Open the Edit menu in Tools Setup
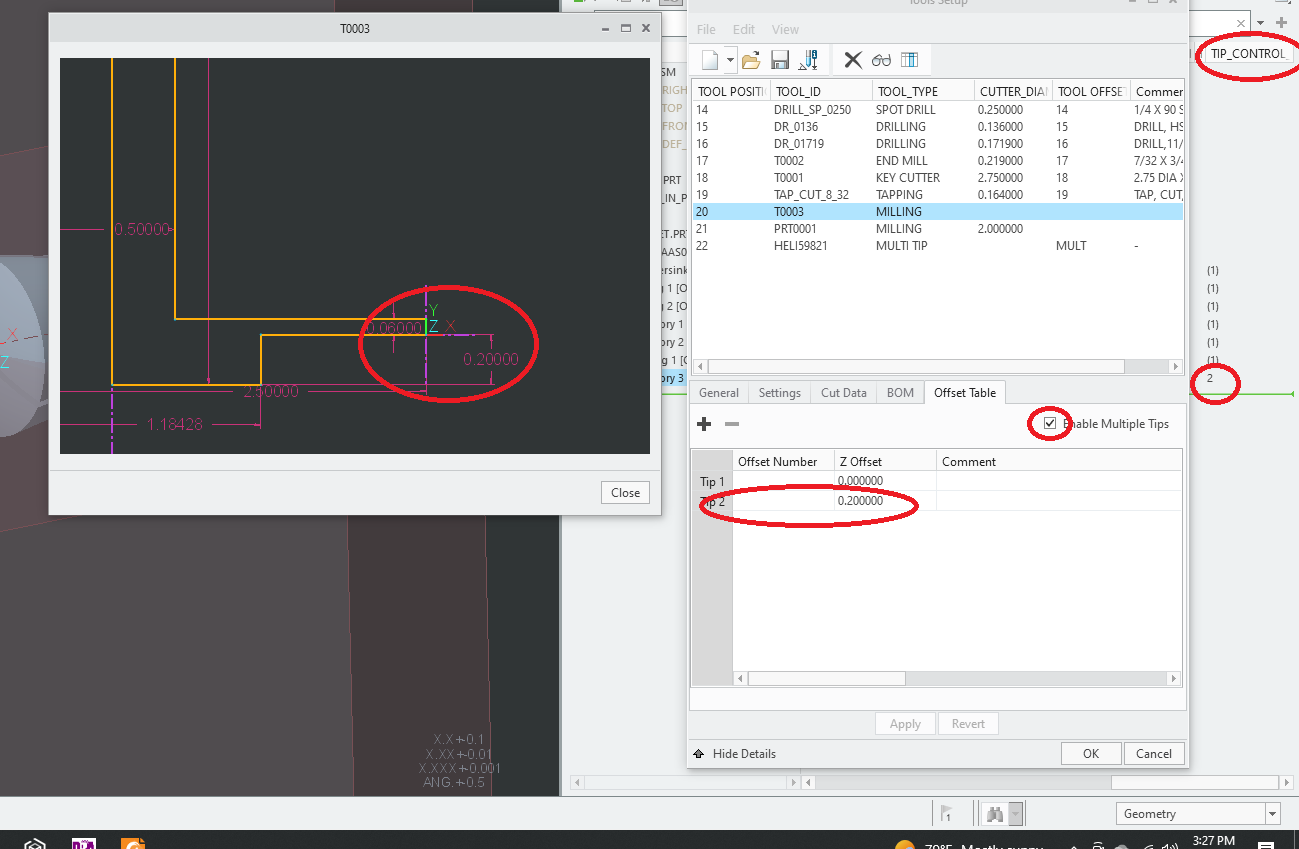 click(743, 29)
